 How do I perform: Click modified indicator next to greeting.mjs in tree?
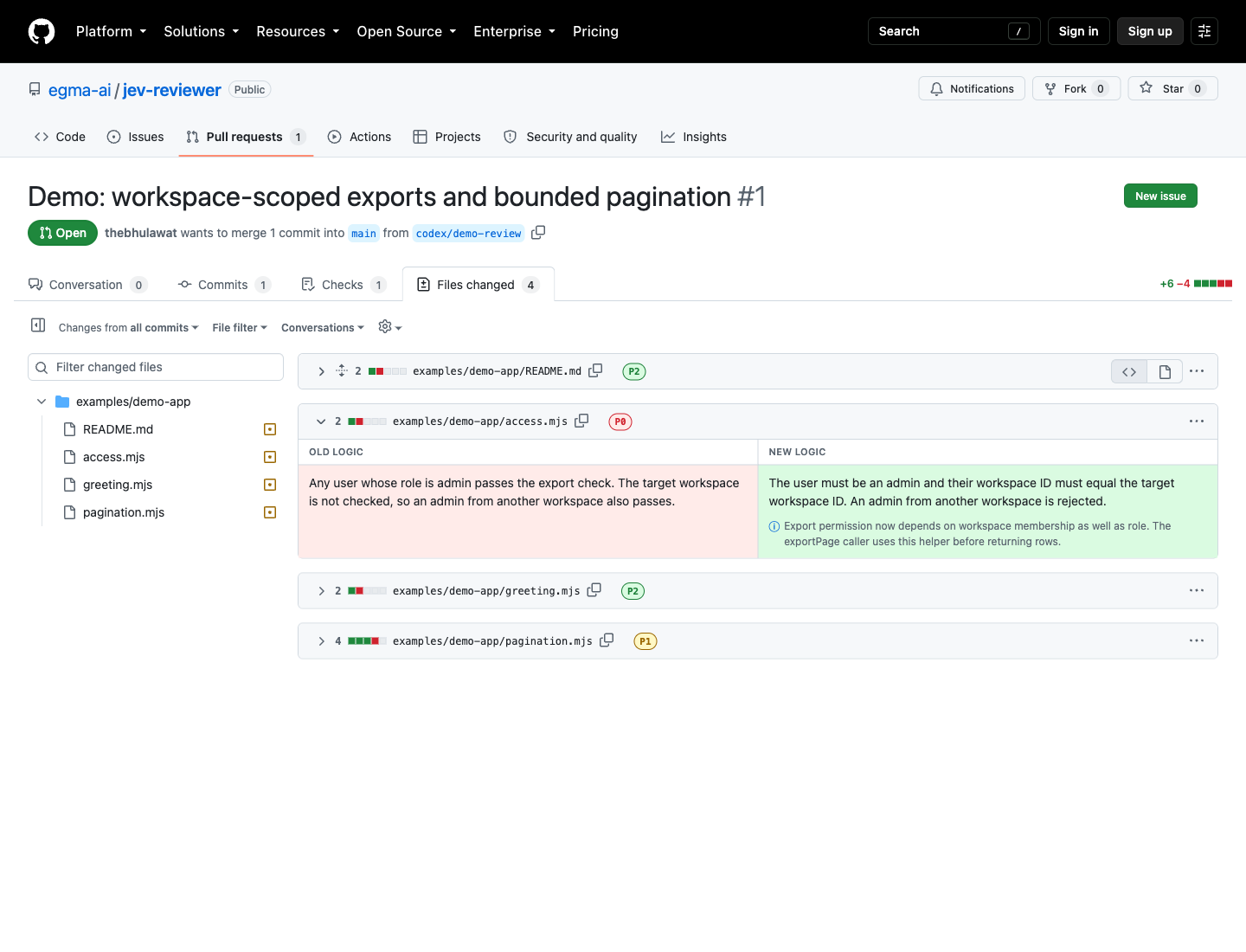(270, 485)
